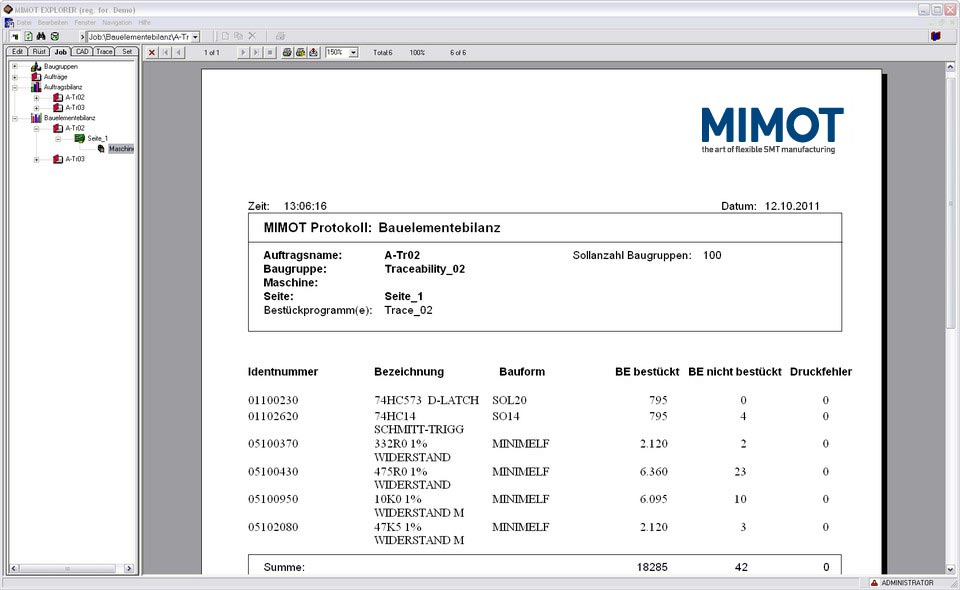The image size is (960, 590).
Task: Click the SOL20 Bauform value
Action: 509,400
